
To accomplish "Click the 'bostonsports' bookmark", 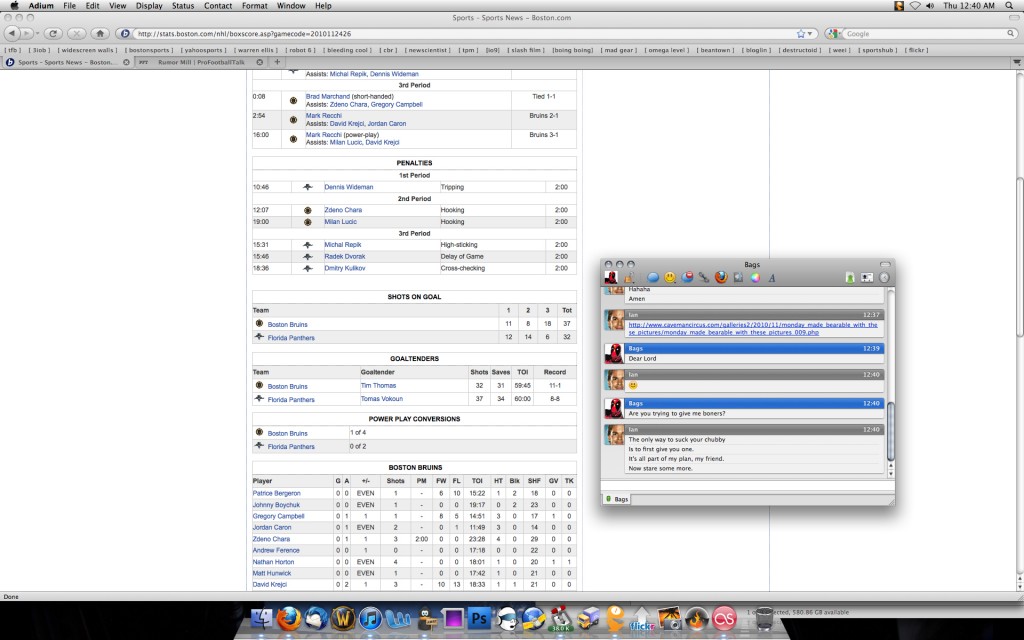I will click(x=149, y=50).
